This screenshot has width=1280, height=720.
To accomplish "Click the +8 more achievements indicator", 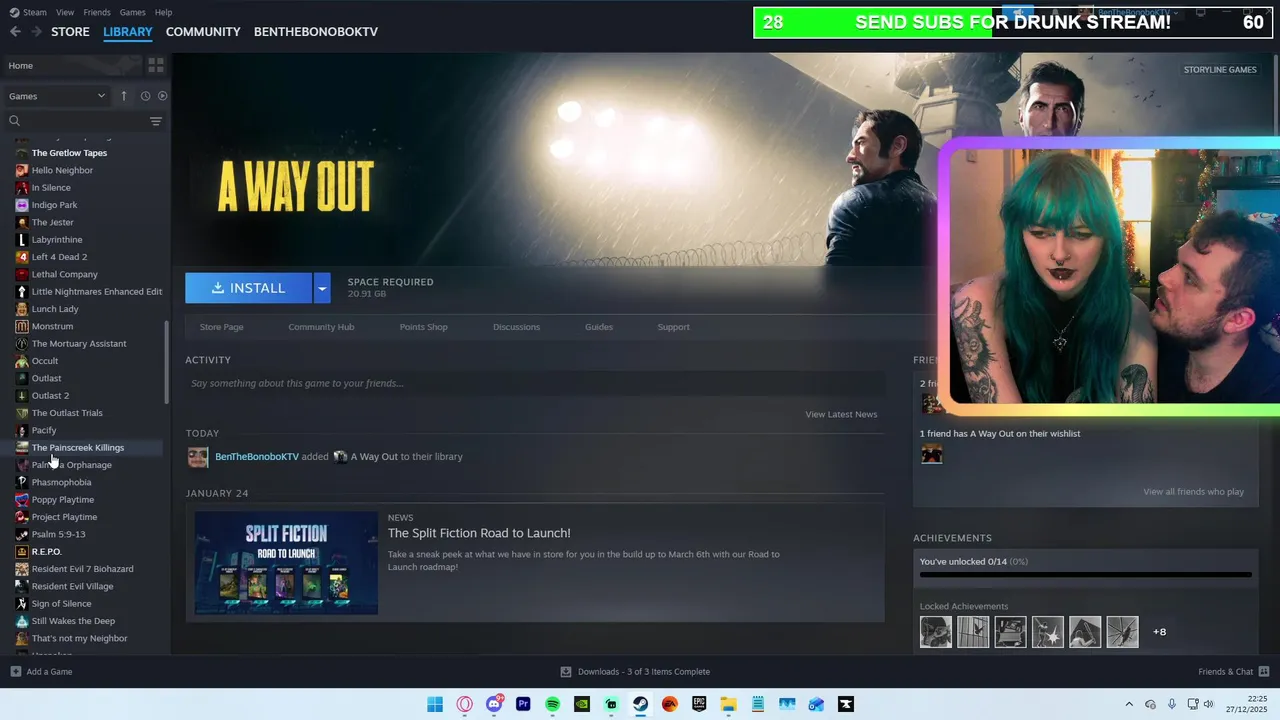I will tap(1160, 632).
